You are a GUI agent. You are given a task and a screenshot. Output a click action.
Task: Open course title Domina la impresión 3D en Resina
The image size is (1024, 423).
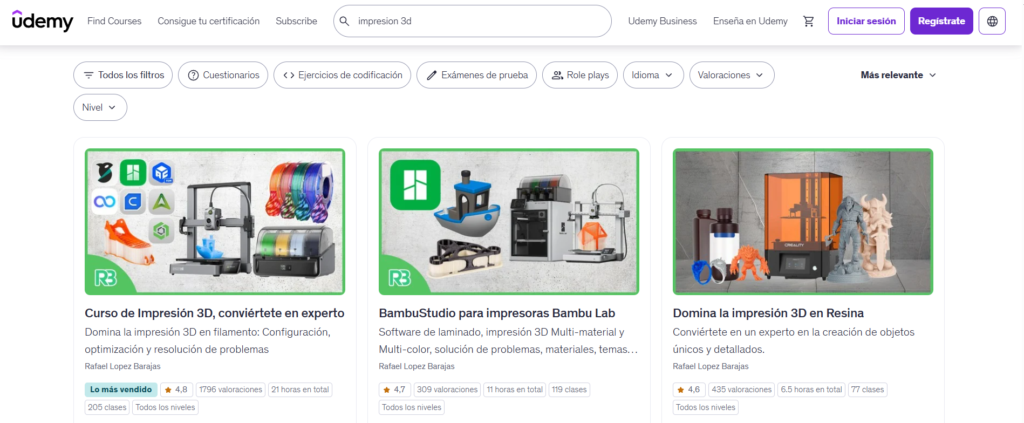click(769, 313)
